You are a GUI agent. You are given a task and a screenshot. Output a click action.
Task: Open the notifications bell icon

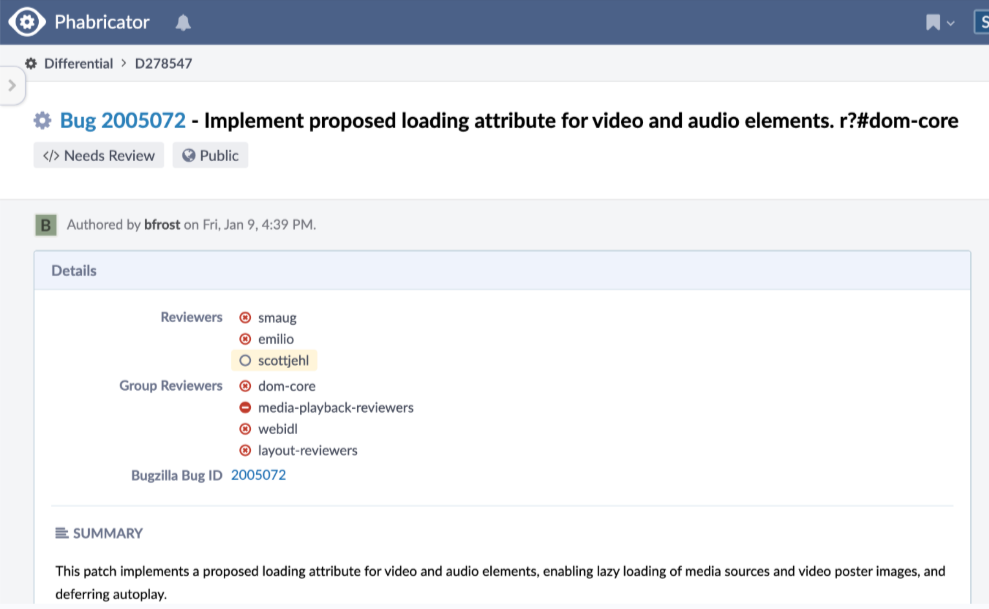[x=183, y=23]
